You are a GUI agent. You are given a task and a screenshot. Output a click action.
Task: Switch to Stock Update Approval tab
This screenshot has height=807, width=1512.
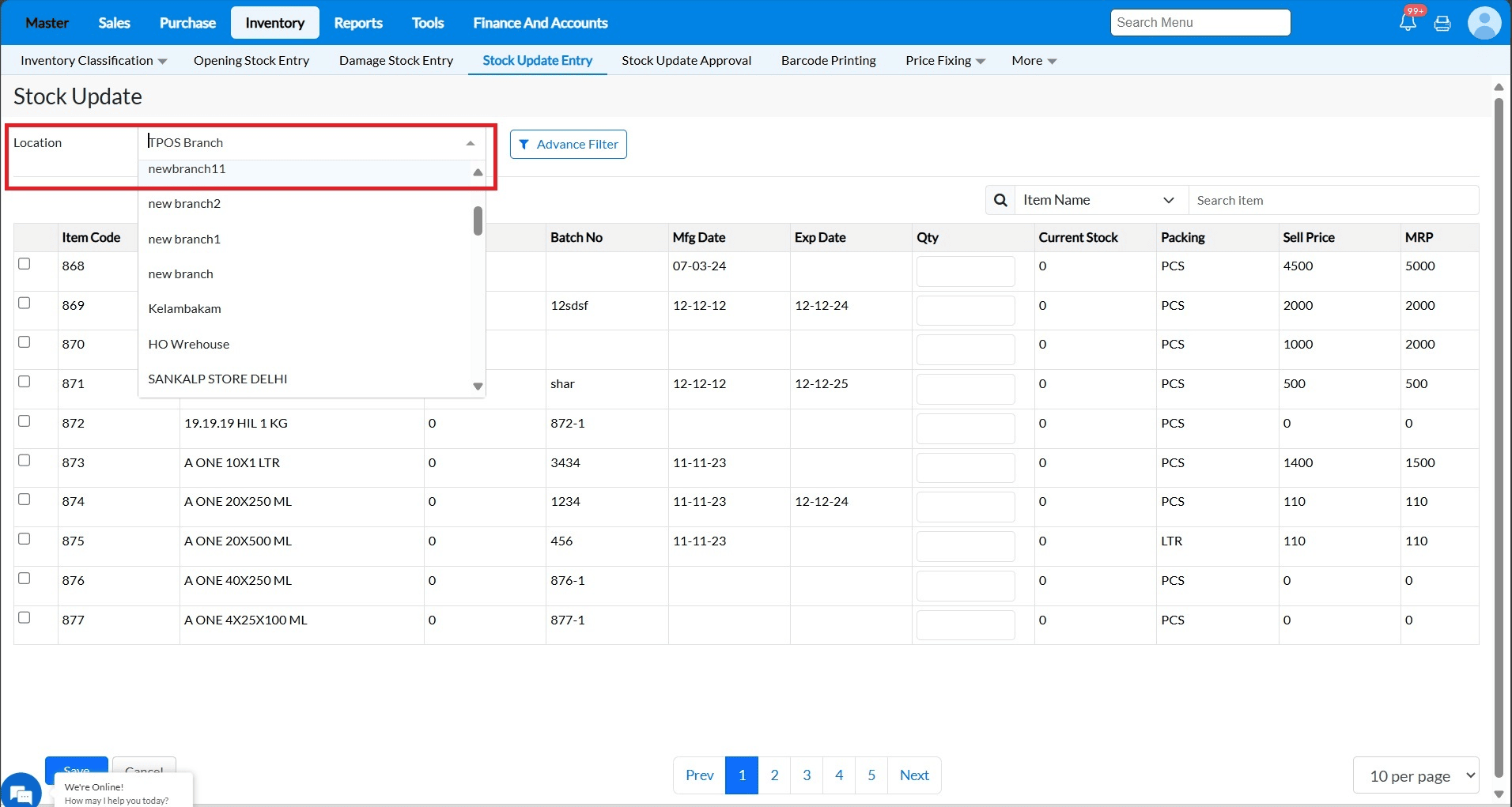[686, 61]
